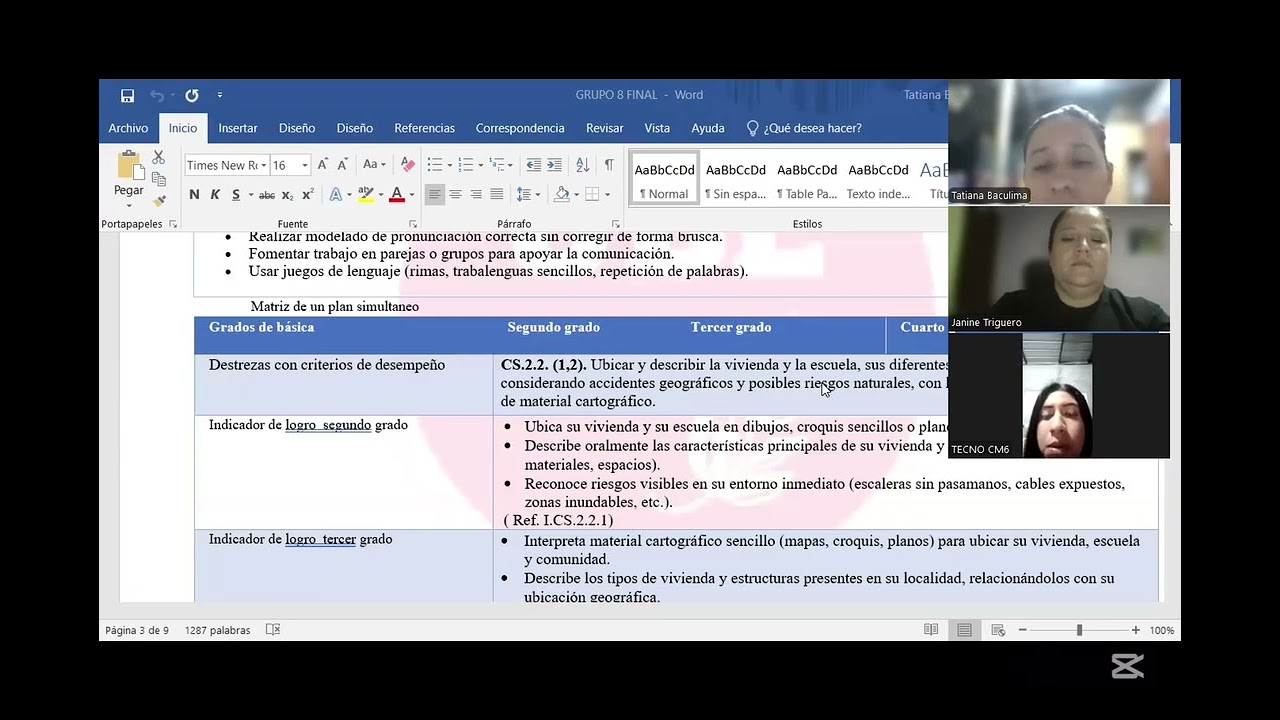Image resolution: width=1280 pixels, height=720 pixels.
Task: Switch to Read Mode view icon
Action: 931,630
